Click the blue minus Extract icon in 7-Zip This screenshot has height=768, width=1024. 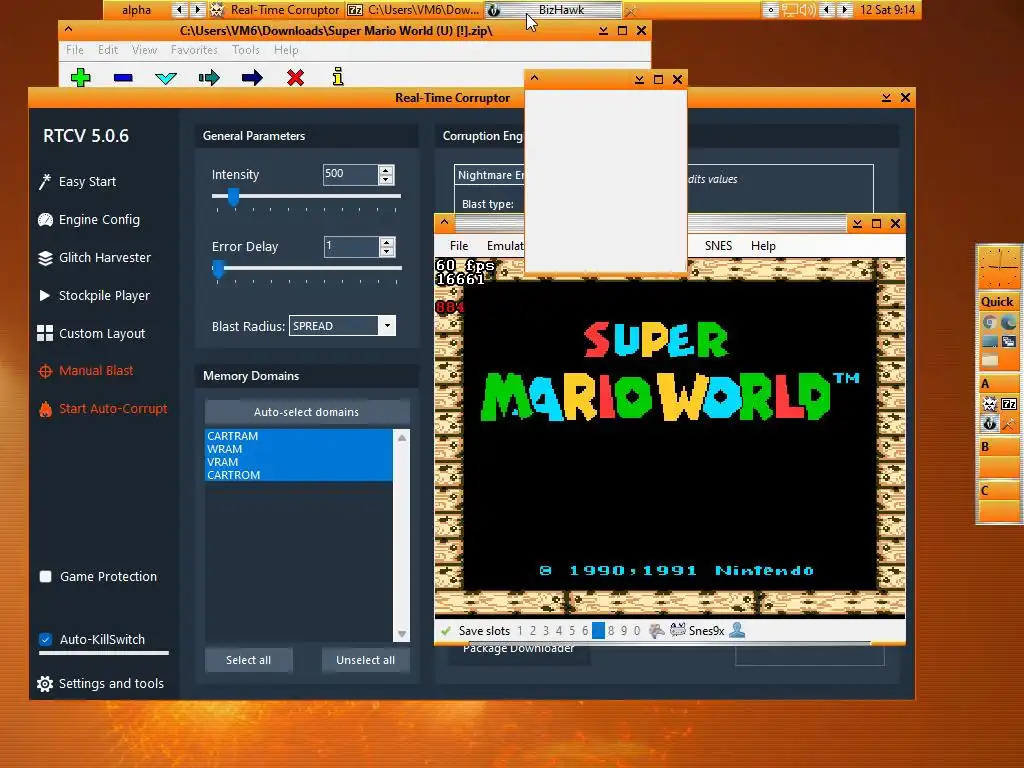click(x=123, y=78)
